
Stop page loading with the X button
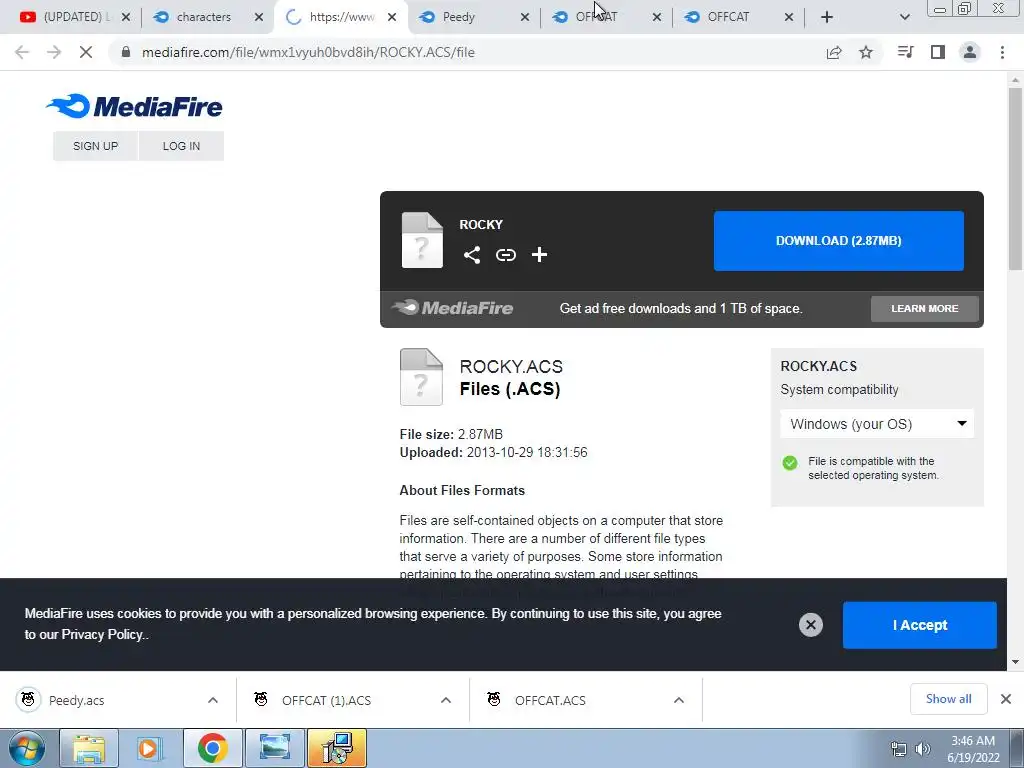tap(86, 52)
